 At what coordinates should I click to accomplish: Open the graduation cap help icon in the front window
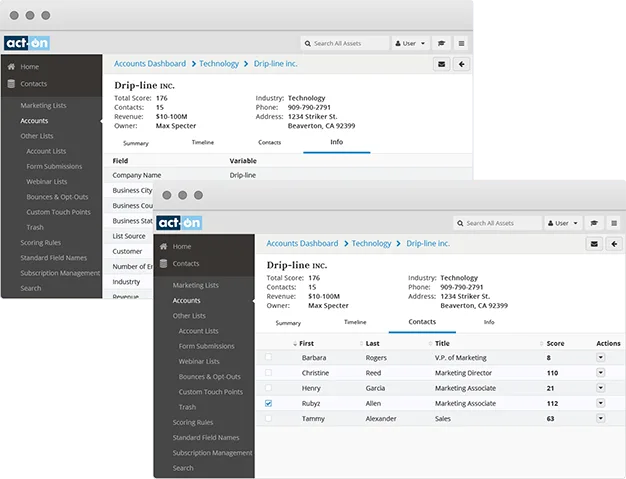click(594, 223)
